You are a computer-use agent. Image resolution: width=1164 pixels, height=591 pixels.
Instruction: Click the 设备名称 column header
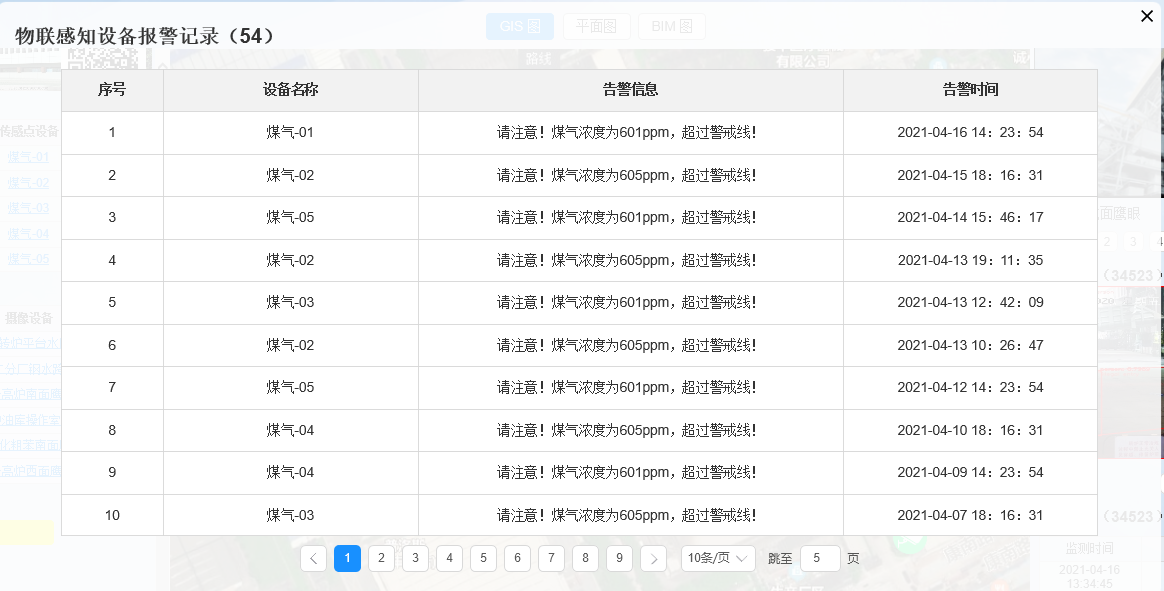tap(290, 90)
